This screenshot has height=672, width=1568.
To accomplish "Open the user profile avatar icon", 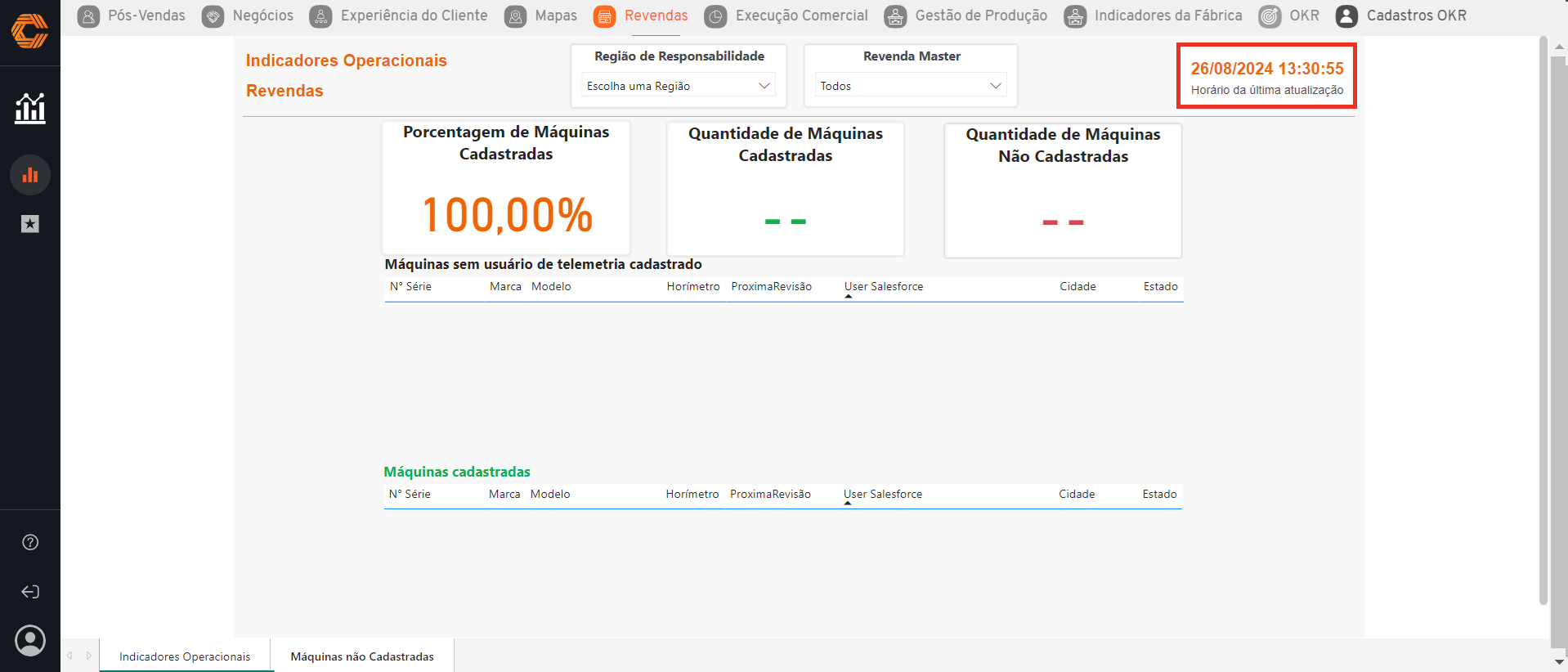I will click(30, 641).
